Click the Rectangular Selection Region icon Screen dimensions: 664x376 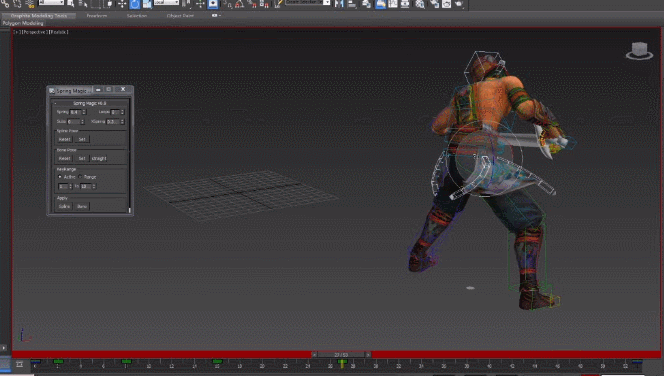(x=96, y=4)
